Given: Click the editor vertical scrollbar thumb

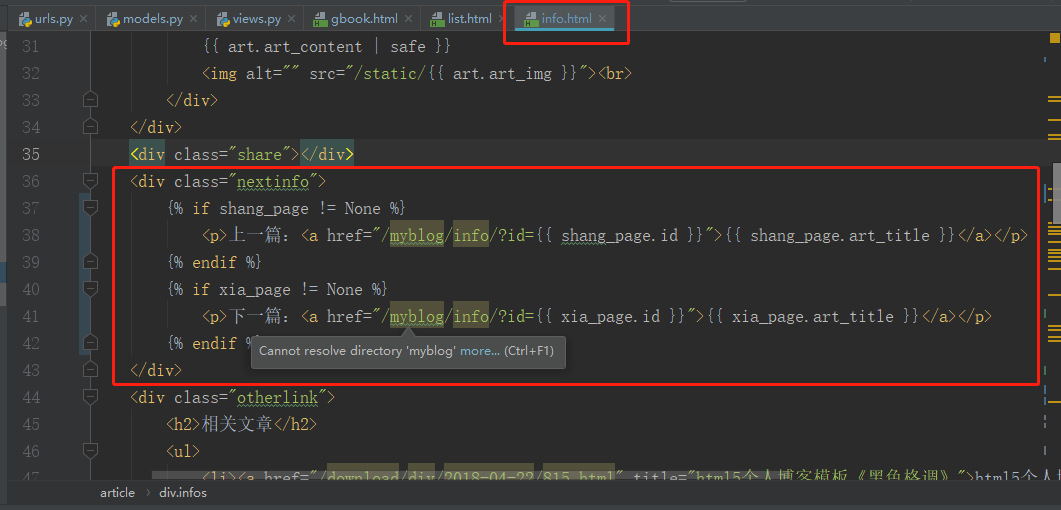Looking at the screenshot, I should [1056, 192].
